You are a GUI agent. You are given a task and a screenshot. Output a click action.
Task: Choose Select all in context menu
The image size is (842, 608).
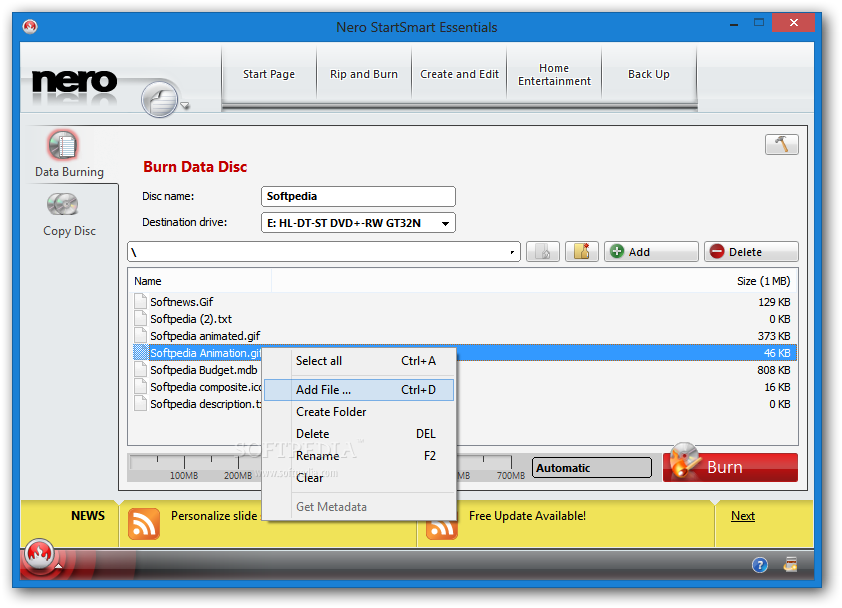pos(359,361)
